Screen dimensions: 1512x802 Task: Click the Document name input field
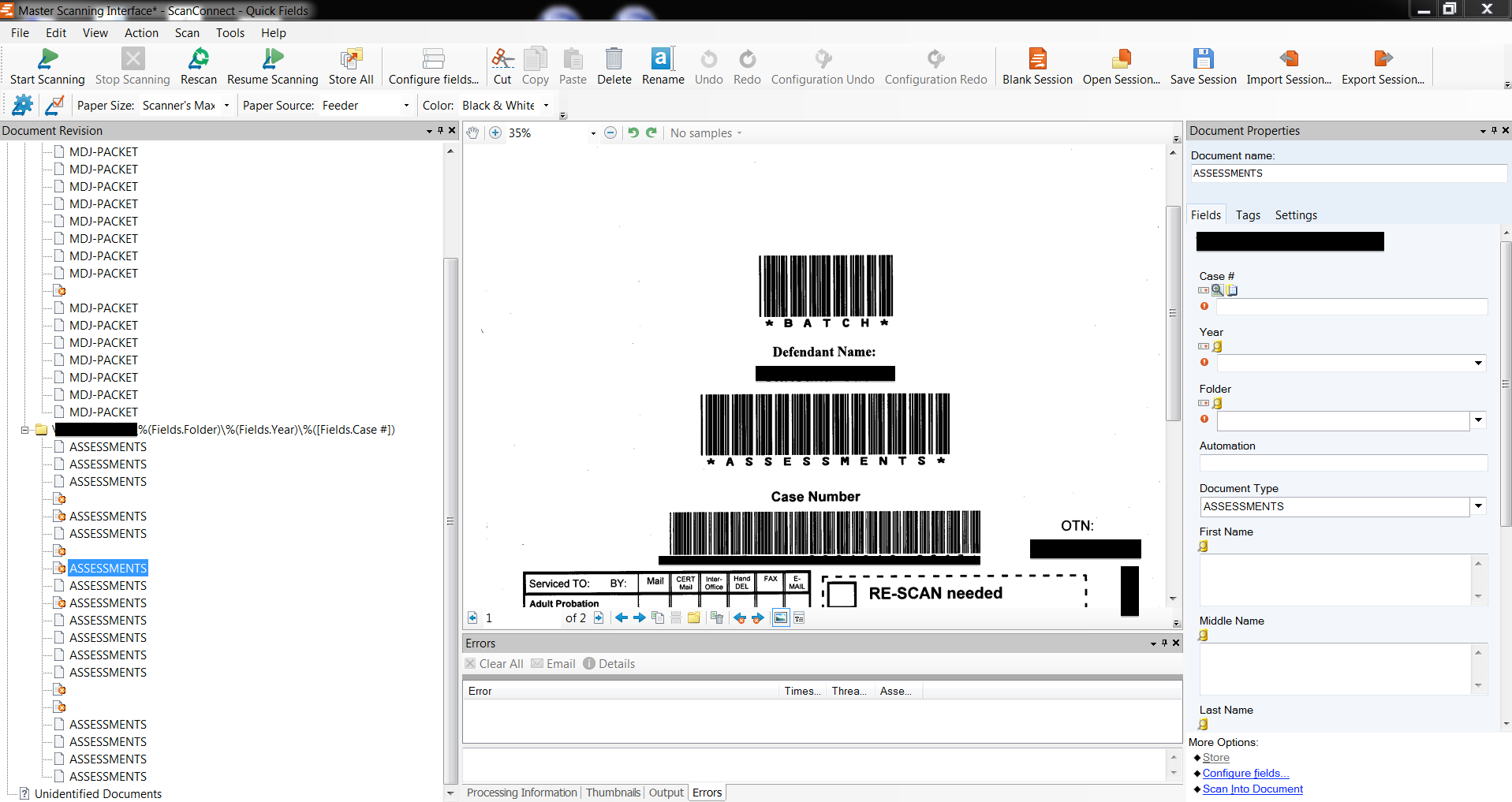pyautogui.click(x=1348, y=173)
